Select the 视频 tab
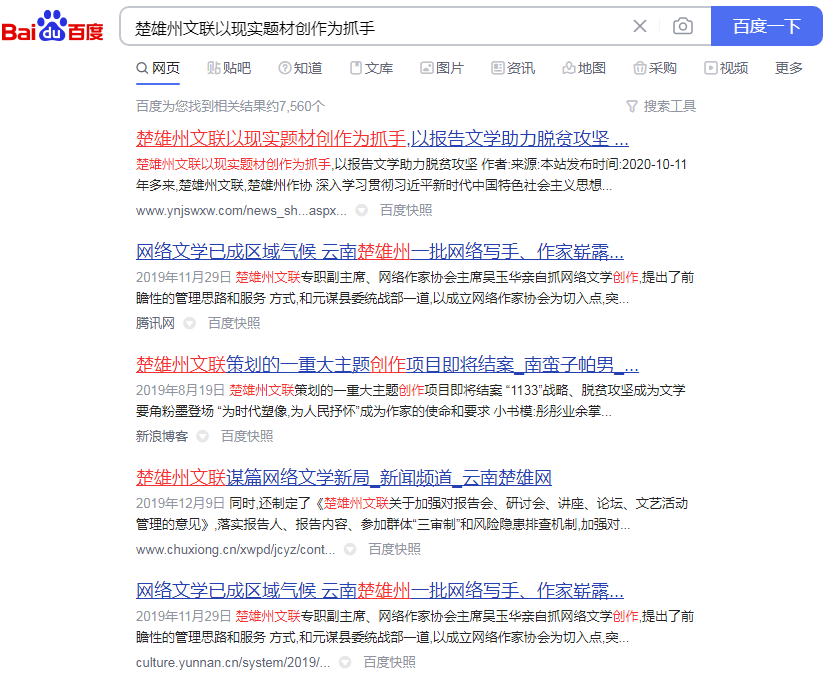Viewport: 837px width, 693px height. 726,68
